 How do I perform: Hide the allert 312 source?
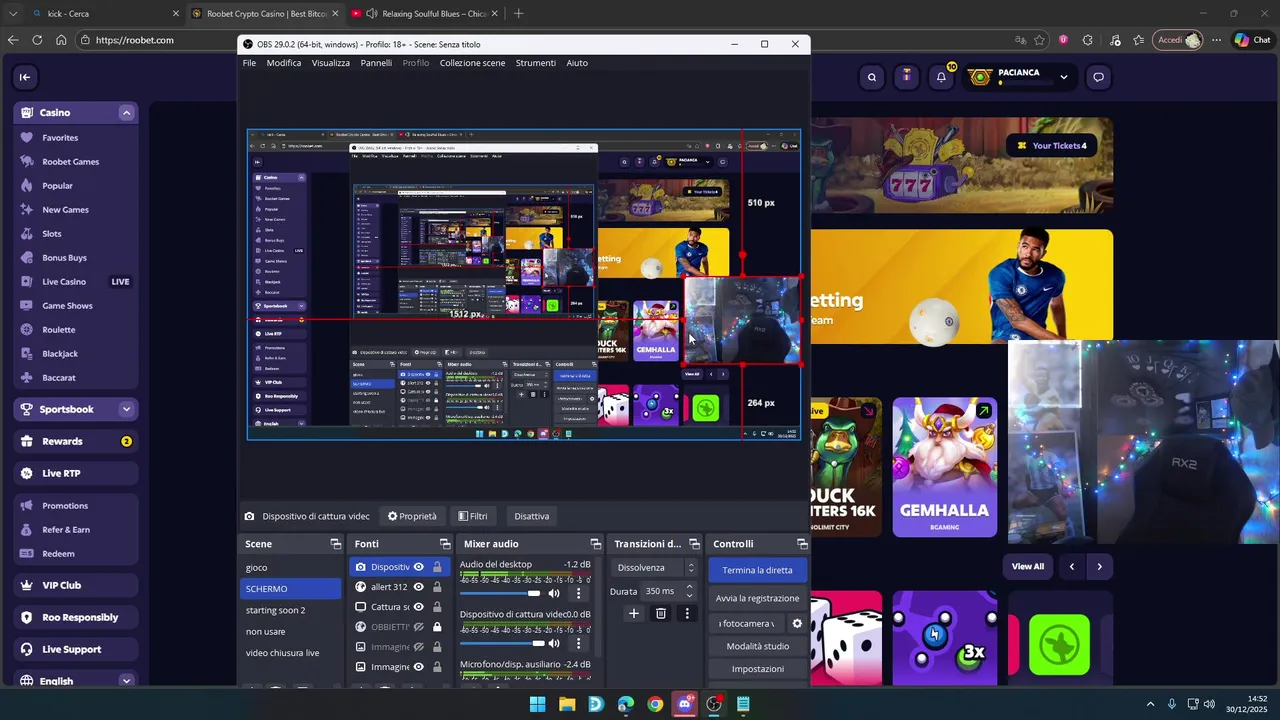pyautogui.click(x=418, y=587)
